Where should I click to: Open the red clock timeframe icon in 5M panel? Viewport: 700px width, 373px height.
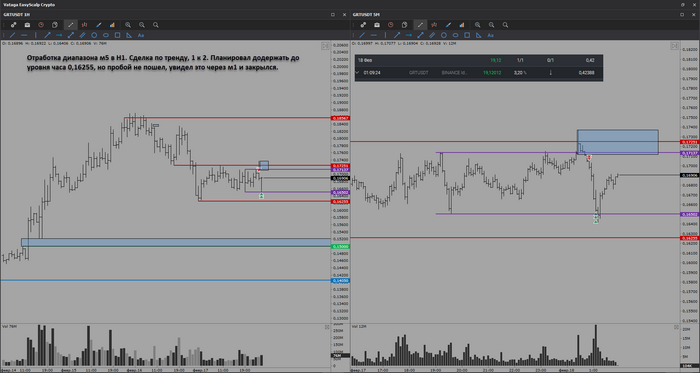coord(391,25)
